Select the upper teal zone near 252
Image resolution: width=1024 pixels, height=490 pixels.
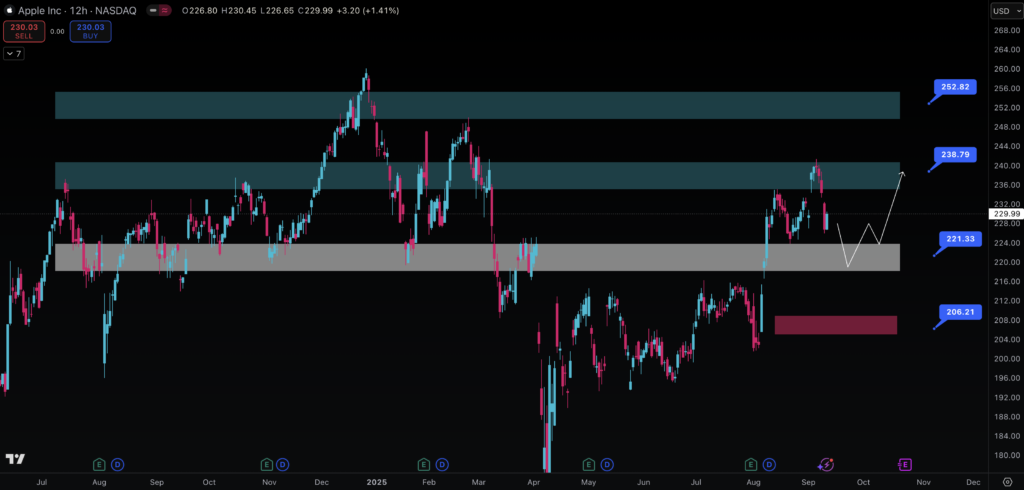click(x=477, y=105)
